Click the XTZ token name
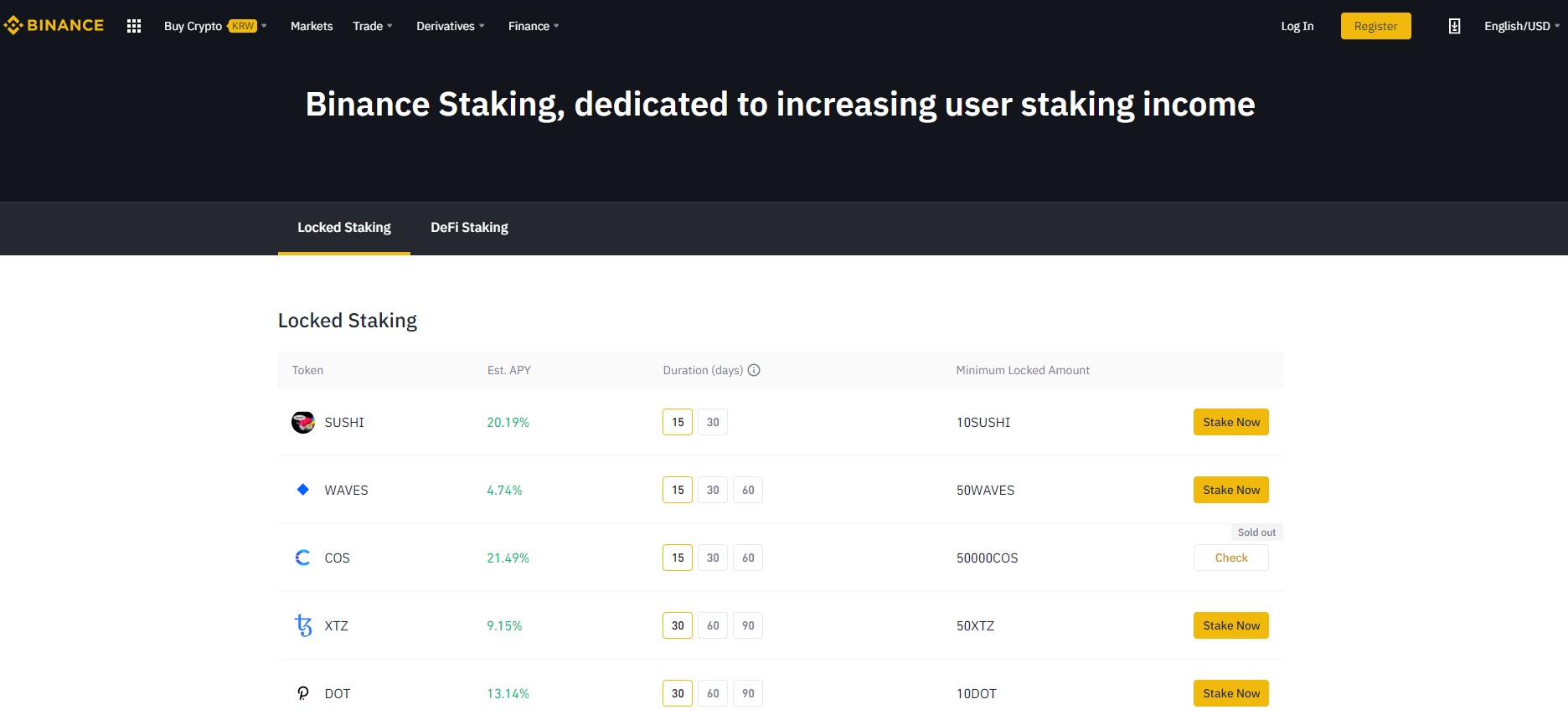This screenshot has width=1568, height=725. pyautogui.click(x=336, y=626)
